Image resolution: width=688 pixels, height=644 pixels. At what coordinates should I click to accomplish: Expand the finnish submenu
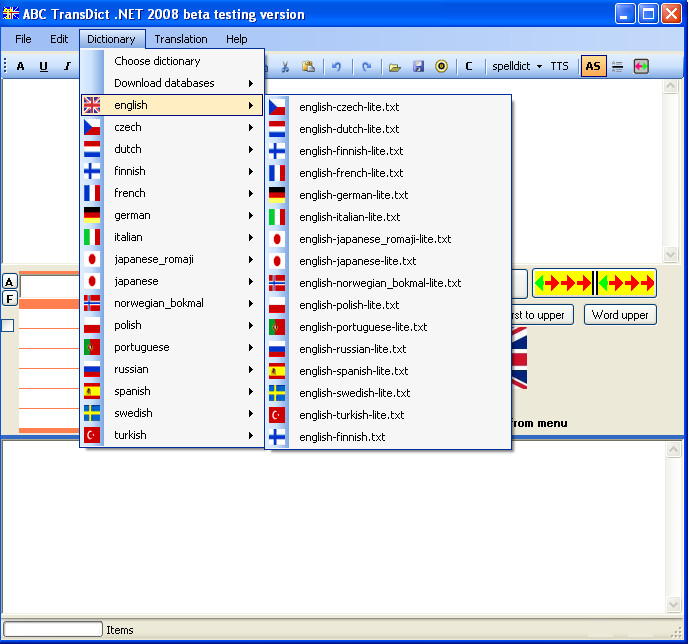172,171
